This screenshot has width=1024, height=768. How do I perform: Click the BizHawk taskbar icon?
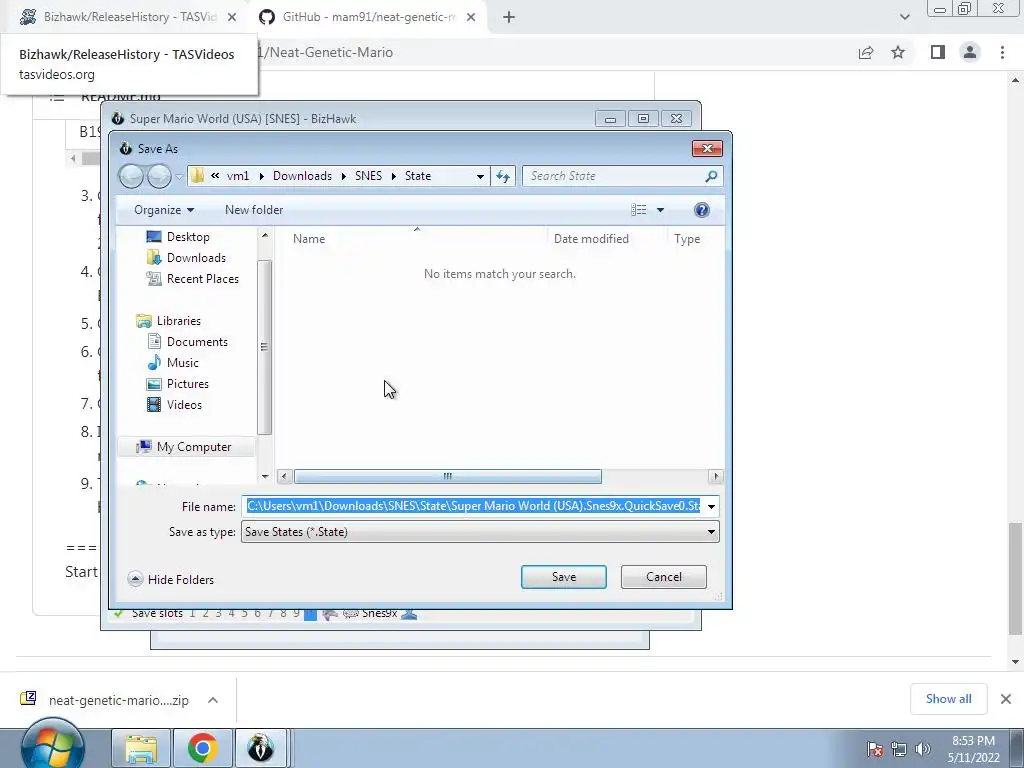260,748
